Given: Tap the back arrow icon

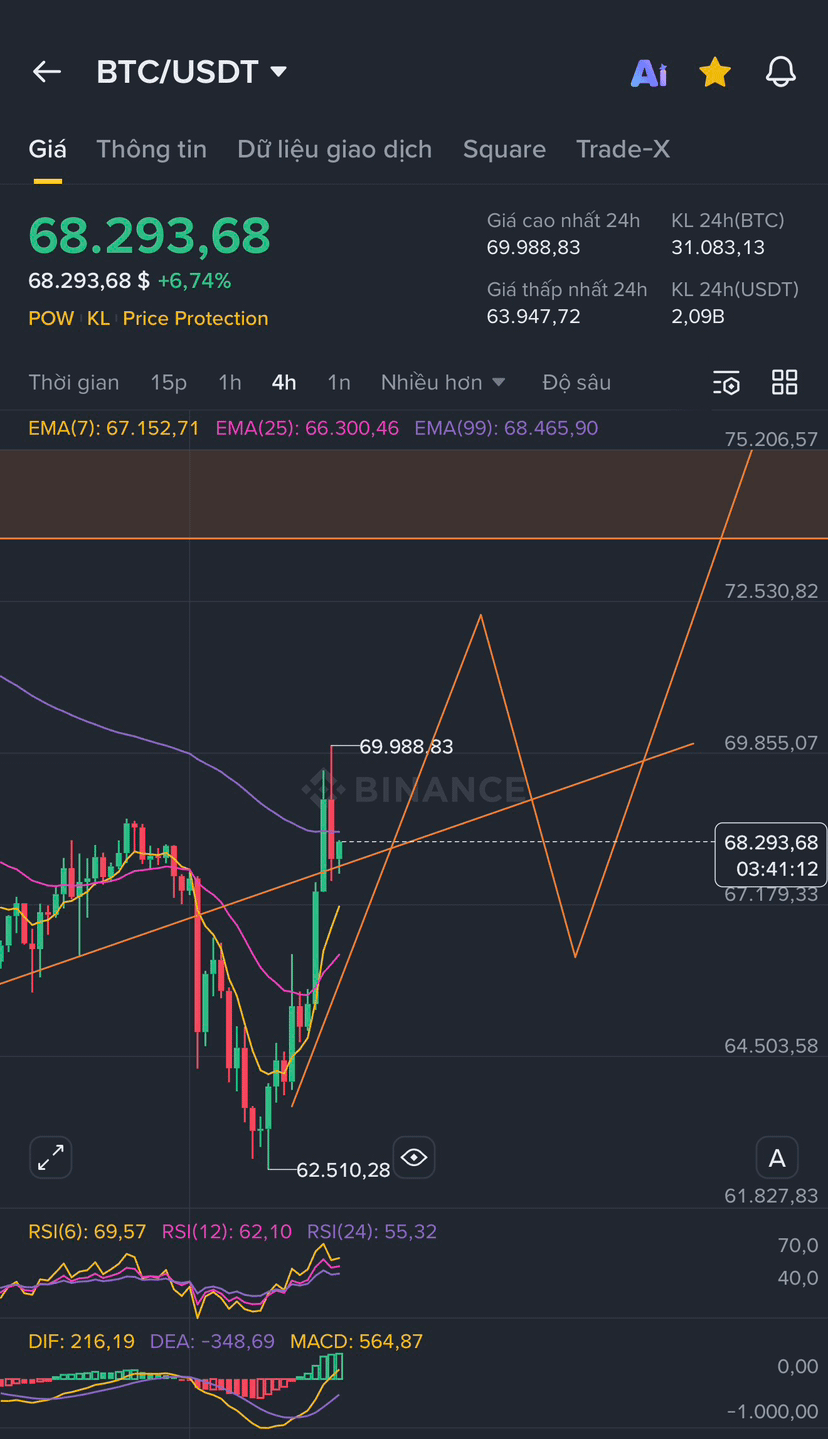Looking at the screenshot, I should pyautogui.click(x=47, y=72).
